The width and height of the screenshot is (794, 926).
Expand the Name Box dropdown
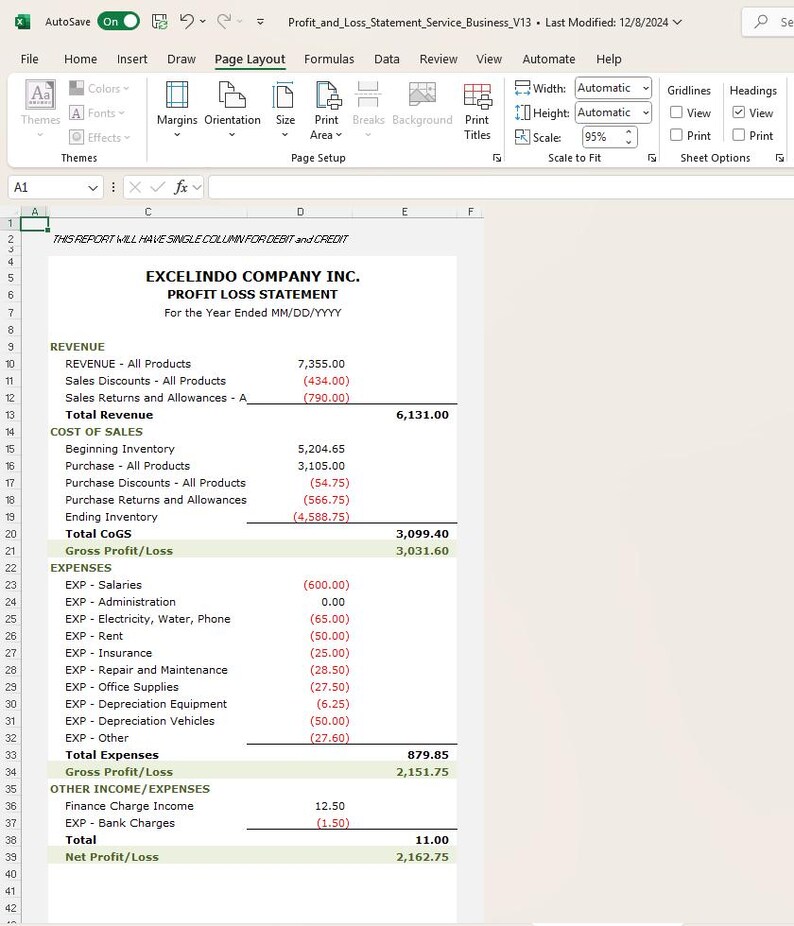pyautogui.click(x=93, y=188)
